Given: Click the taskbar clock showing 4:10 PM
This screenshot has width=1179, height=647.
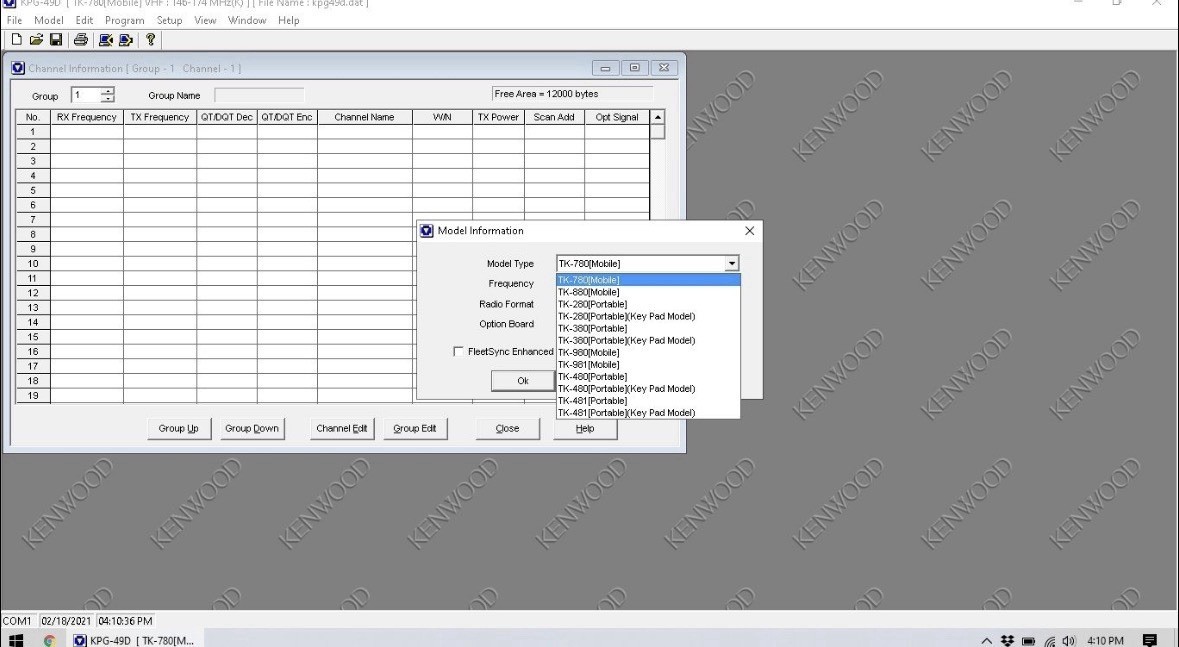Looking at the screenshot, I should (1105, 641).
